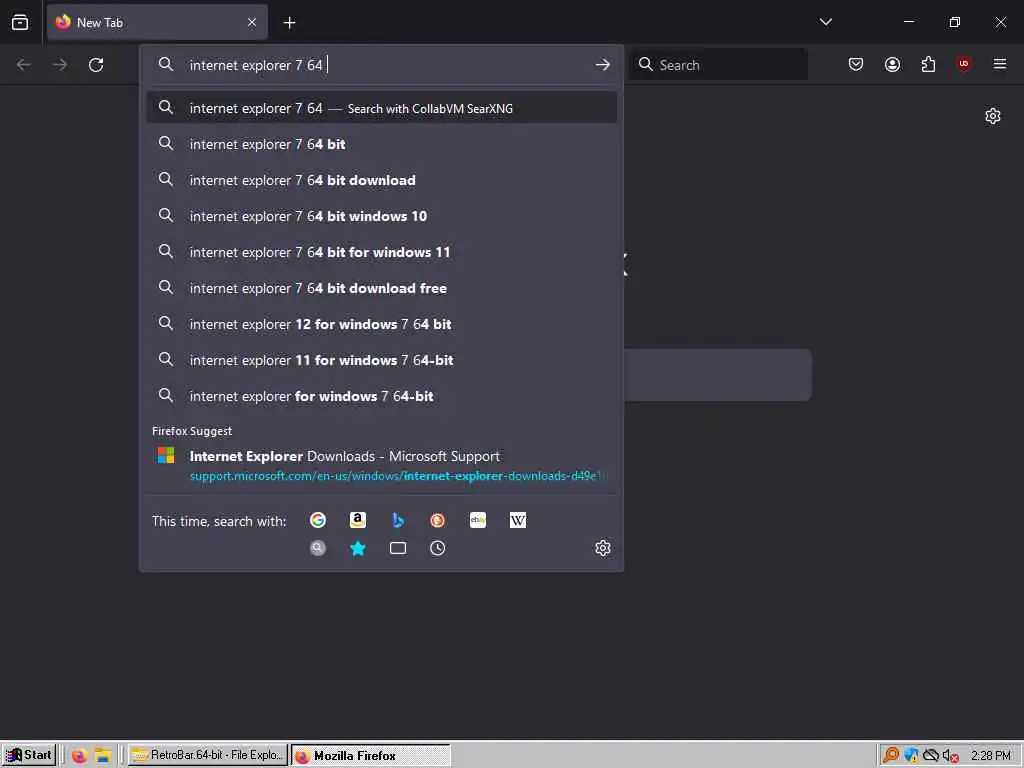Open the Windows Start button

click(29, 755)
